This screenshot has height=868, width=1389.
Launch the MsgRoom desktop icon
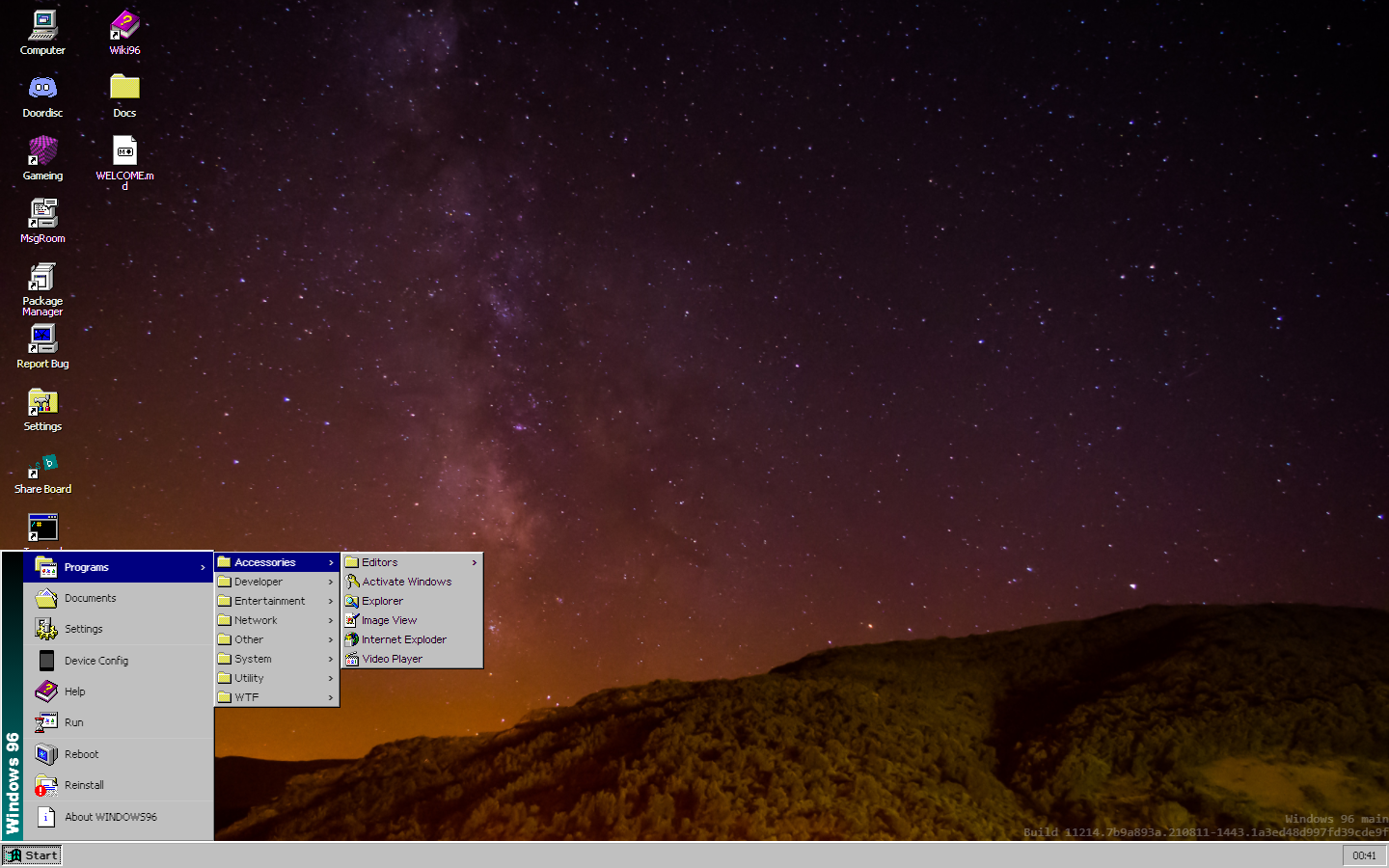pyautogui.click(x=42, y=214)
